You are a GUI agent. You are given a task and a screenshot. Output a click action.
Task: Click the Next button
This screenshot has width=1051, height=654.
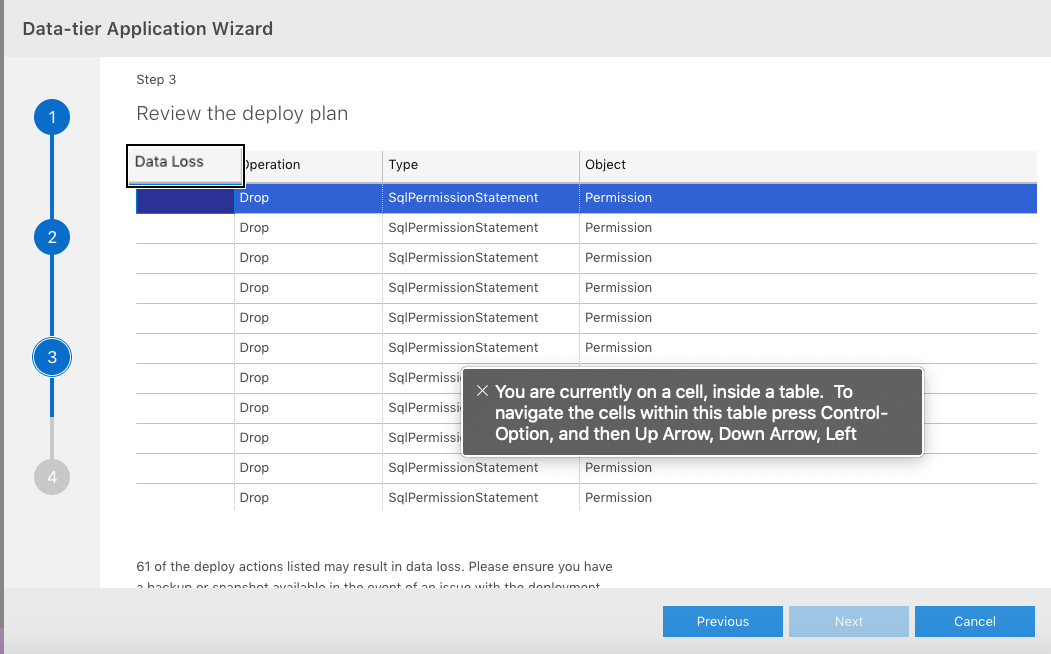pos(849,621)
